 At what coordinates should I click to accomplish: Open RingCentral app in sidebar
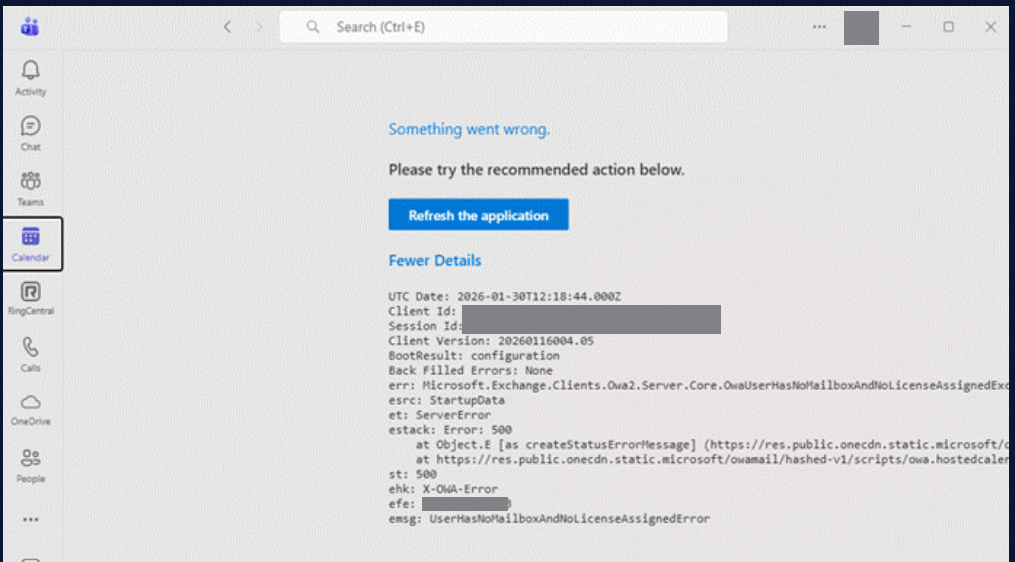(x=30, y=298)
